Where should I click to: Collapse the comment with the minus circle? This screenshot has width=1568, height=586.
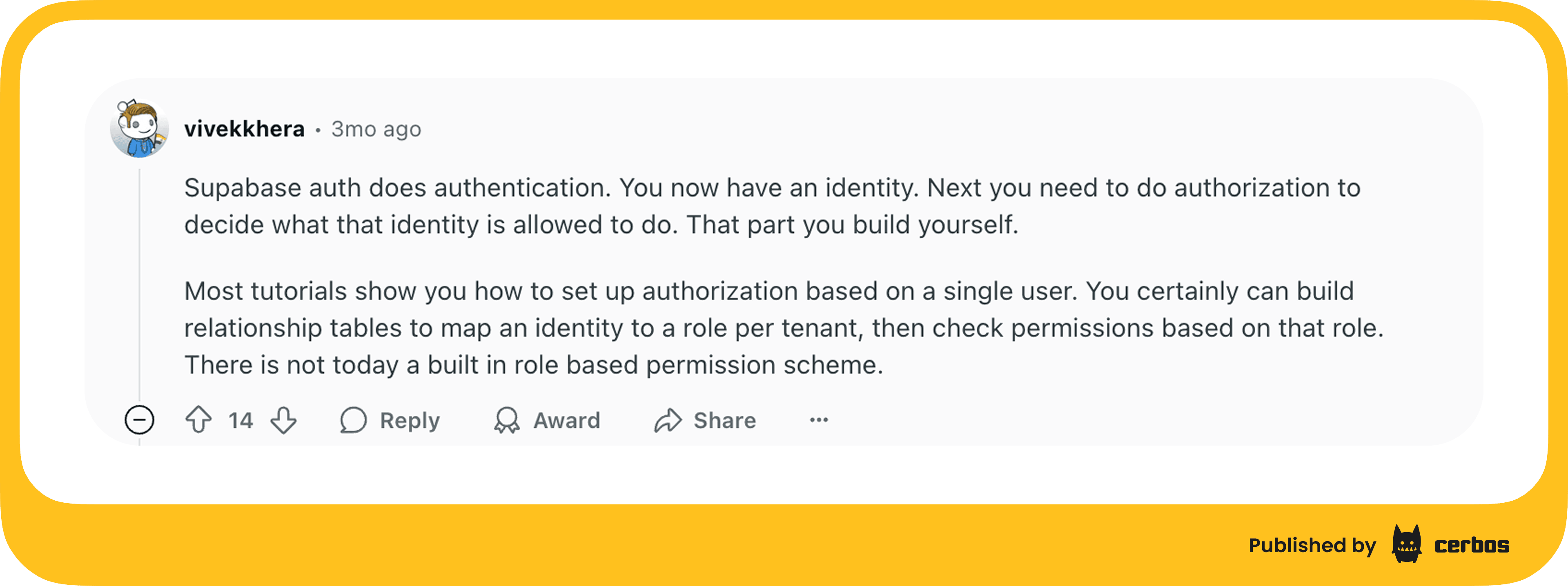139,420
